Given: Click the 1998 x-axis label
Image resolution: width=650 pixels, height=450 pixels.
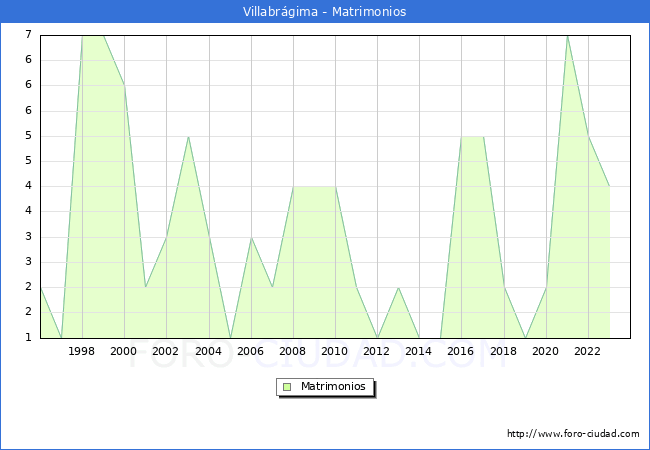Looking at the screenshot, I should 81,351.
